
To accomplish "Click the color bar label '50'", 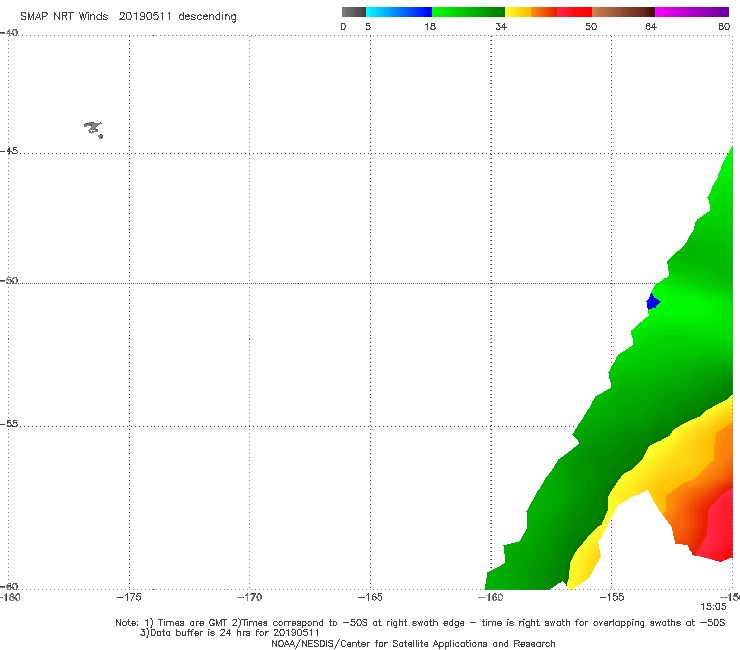I will pos(591,27).
